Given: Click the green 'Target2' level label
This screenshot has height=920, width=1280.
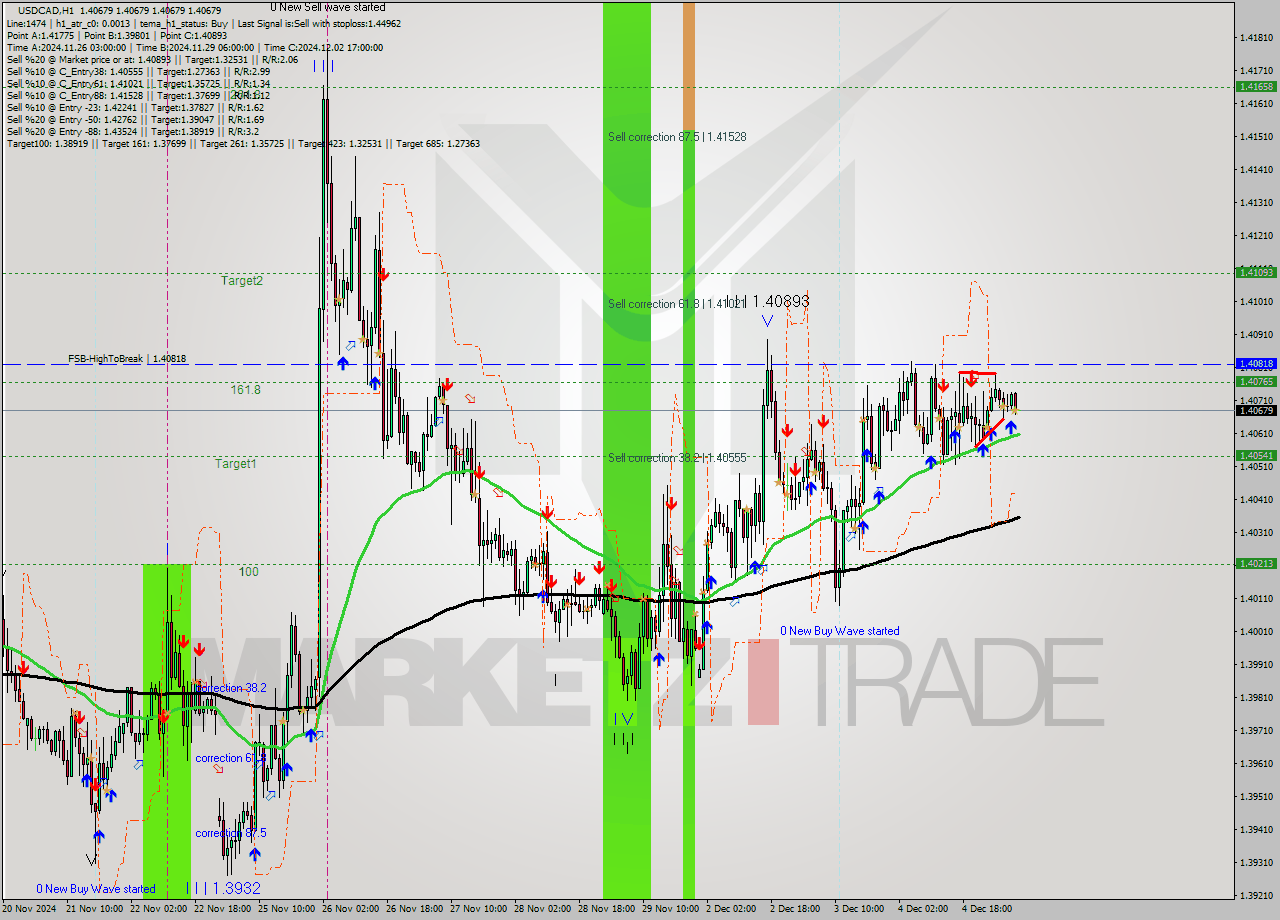Looking at the screenshot, I should (x=242, y=280).
